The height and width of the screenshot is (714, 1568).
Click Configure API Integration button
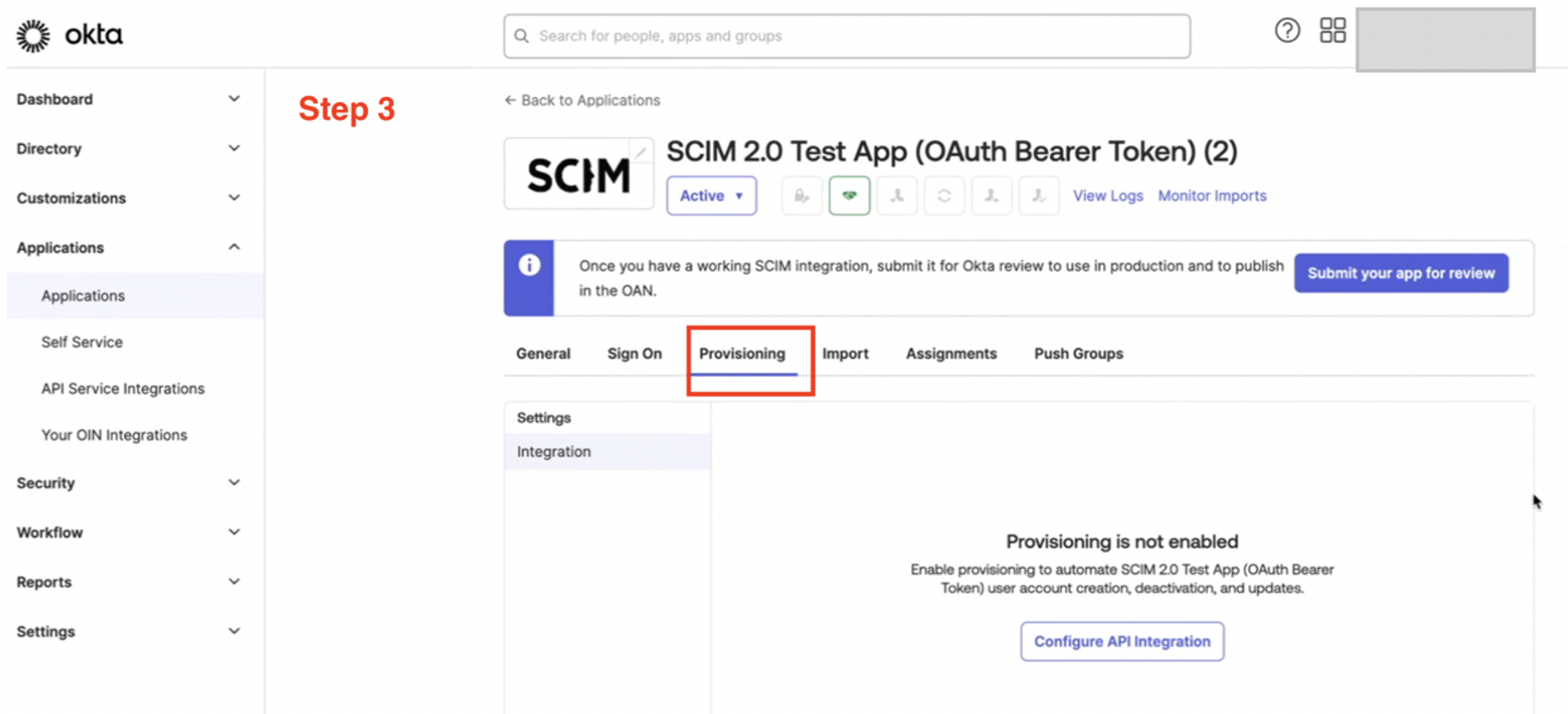tap(1122, 642)
